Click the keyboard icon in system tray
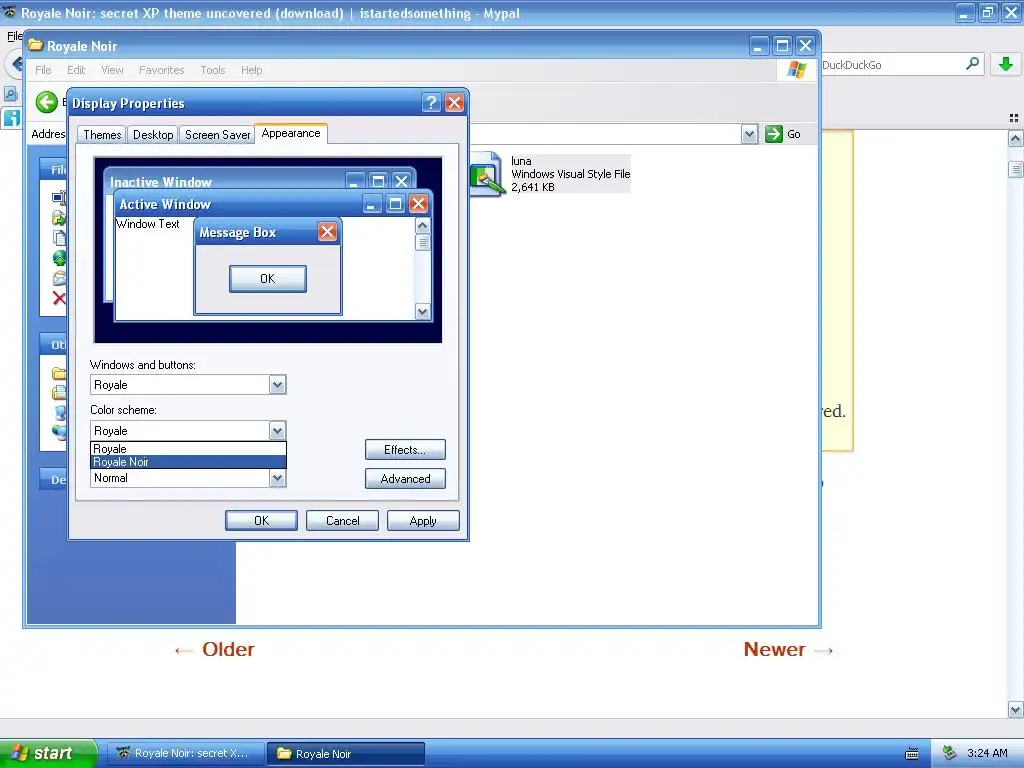1024x768 pixels. 912,754
